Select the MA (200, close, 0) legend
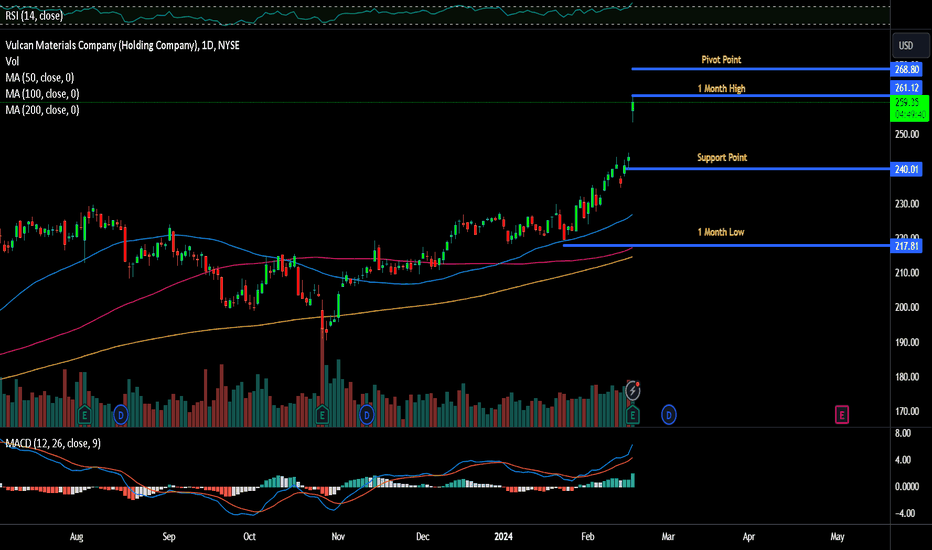Image resolution: width=932 pixels, height=550 pixels. pyautogui.click(x=42, y=109)
